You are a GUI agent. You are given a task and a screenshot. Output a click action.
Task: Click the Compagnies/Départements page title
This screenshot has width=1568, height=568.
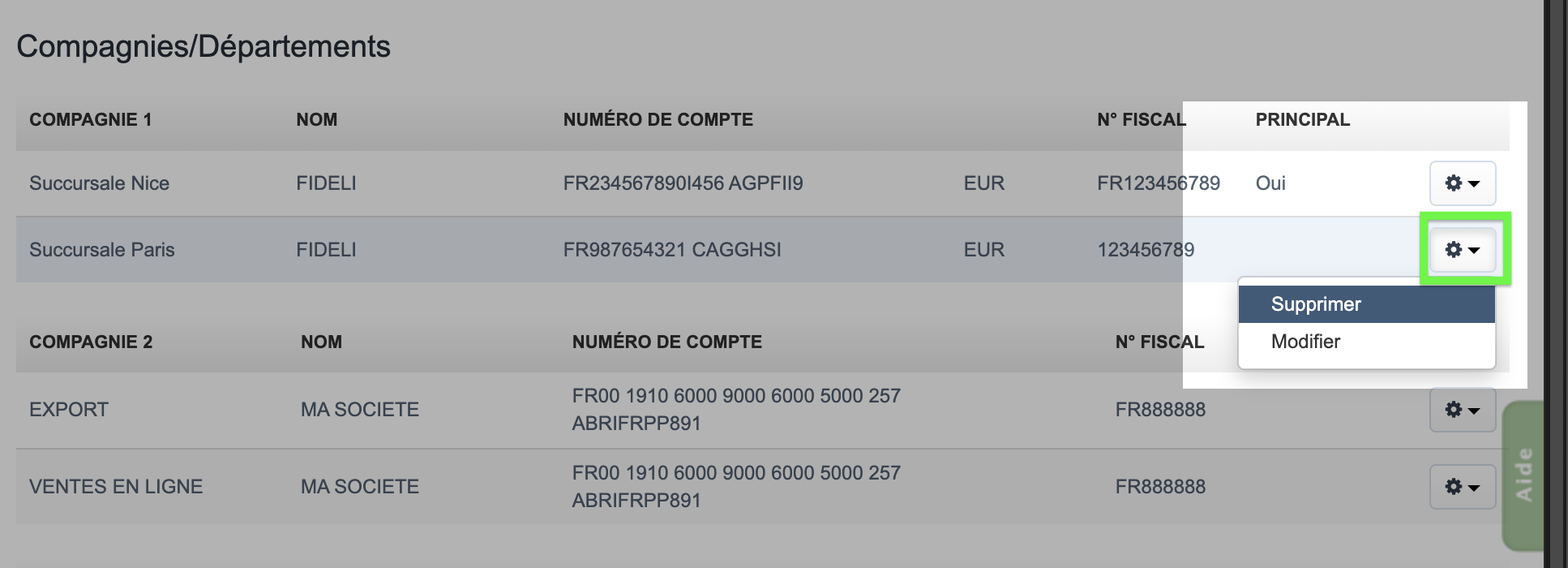pos(204,46)
